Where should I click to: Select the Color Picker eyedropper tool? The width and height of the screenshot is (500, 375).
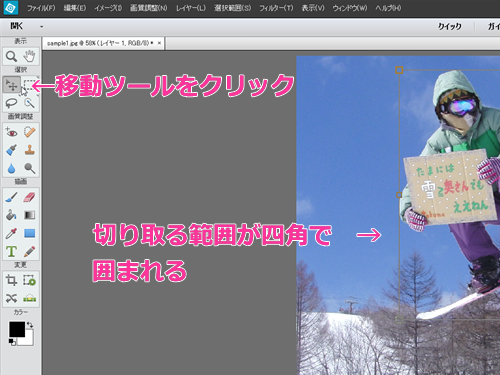click(x=11, y=233)
